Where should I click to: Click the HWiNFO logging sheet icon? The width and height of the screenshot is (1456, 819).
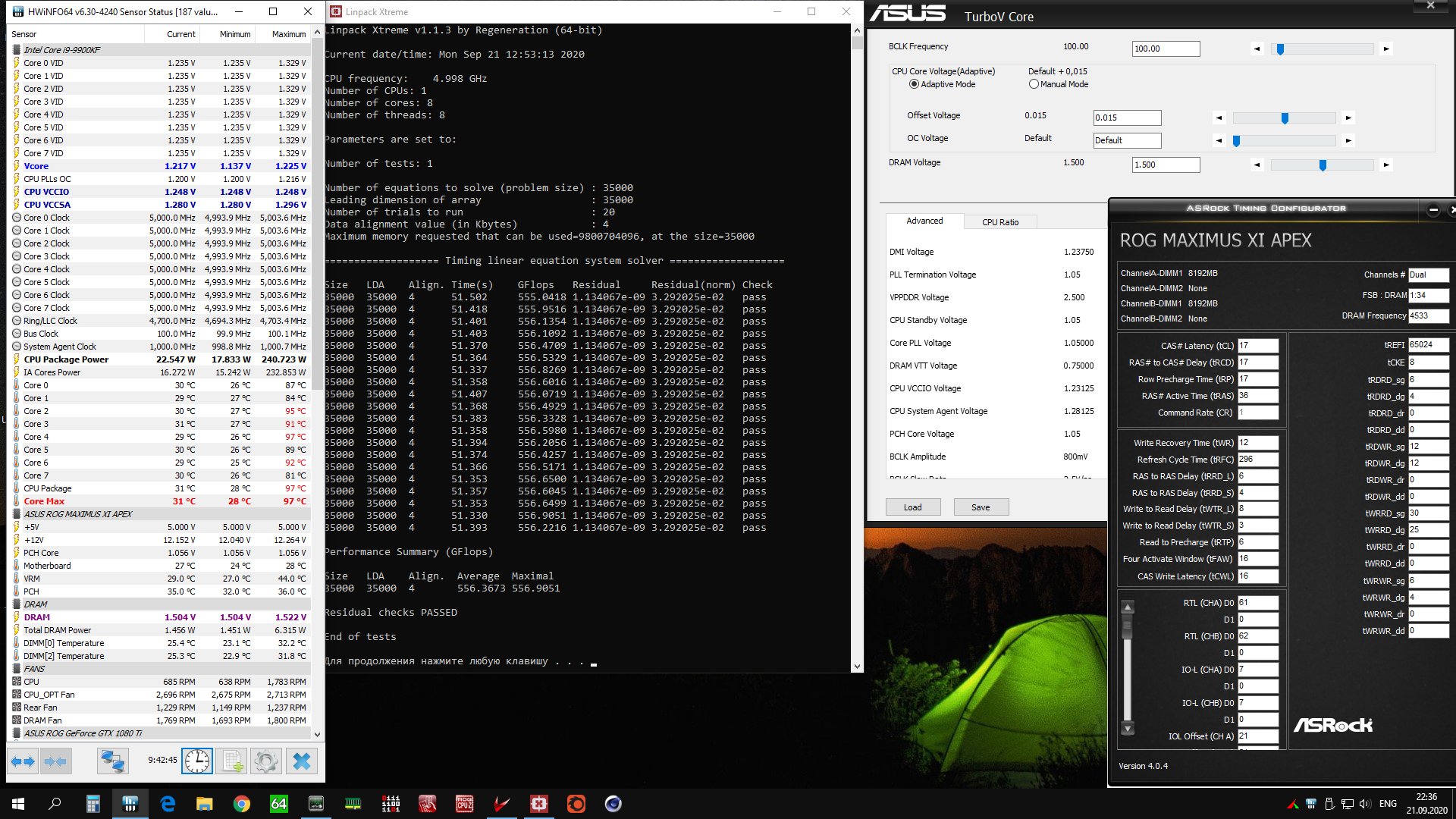pyautogui.click(x=232, y=761)
